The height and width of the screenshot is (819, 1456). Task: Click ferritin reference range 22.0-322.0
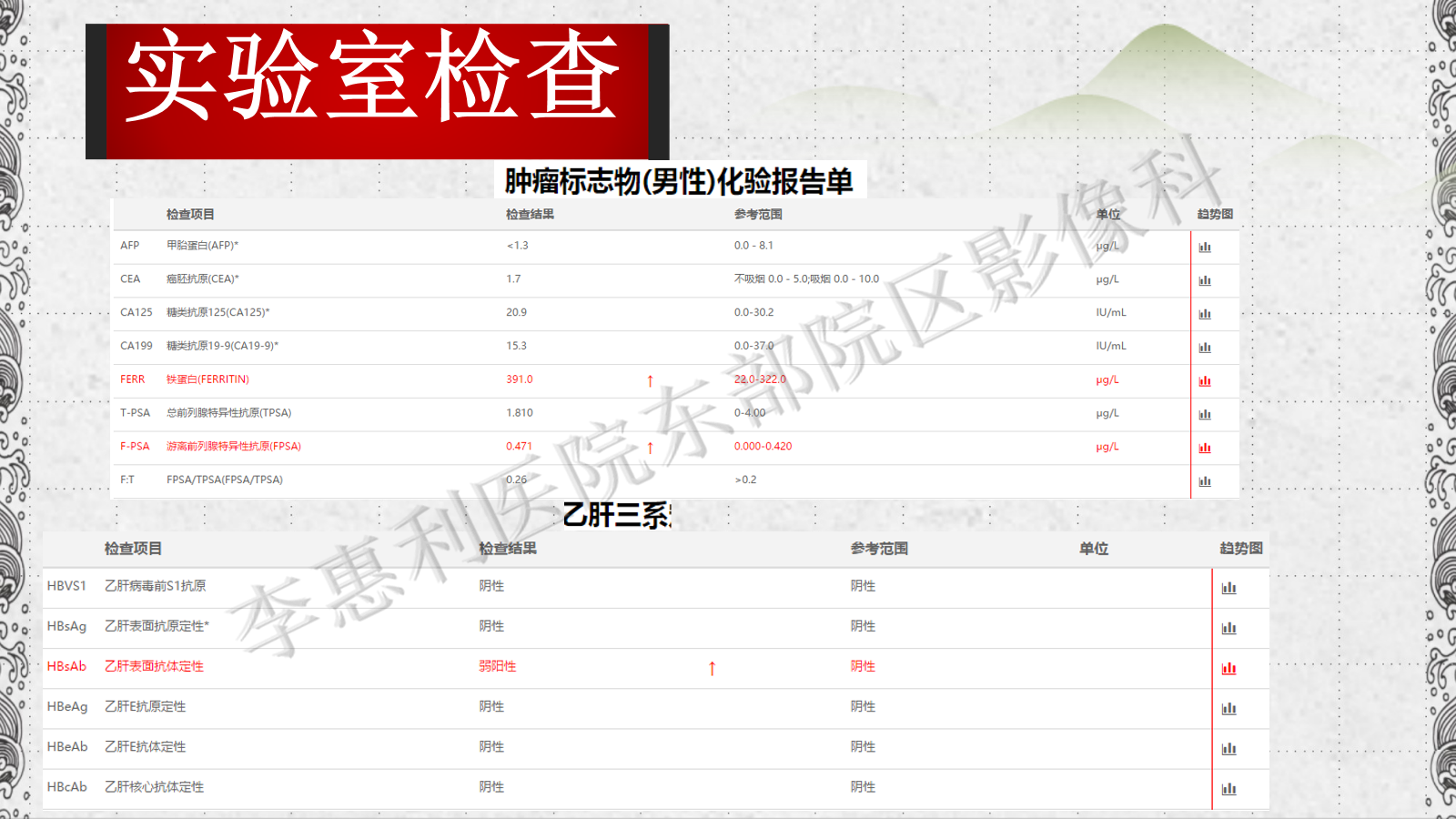(x=760, y=379)
